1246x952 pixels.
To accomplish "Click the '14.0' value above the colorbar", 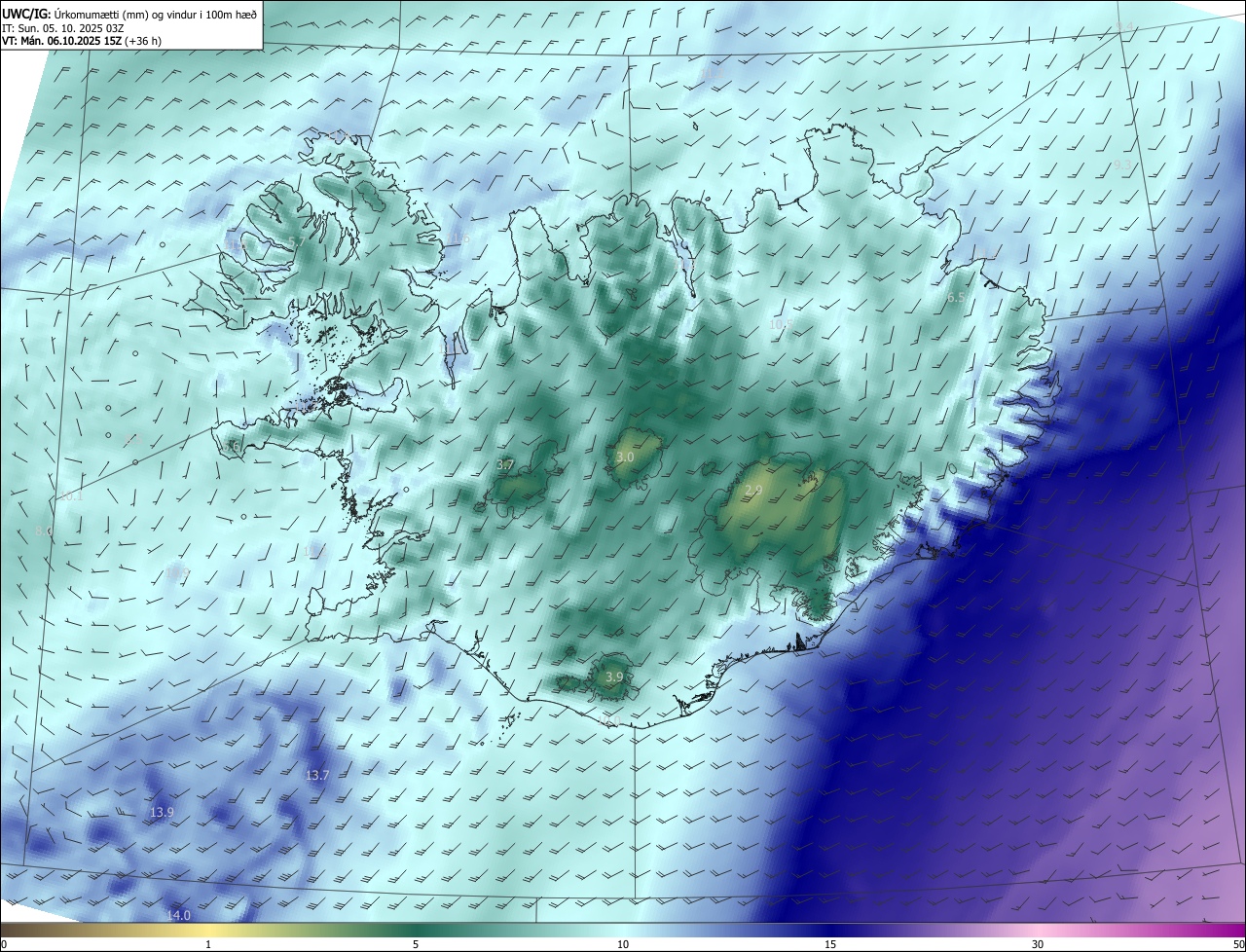I will pyautogui.click(x=179, y=915).
